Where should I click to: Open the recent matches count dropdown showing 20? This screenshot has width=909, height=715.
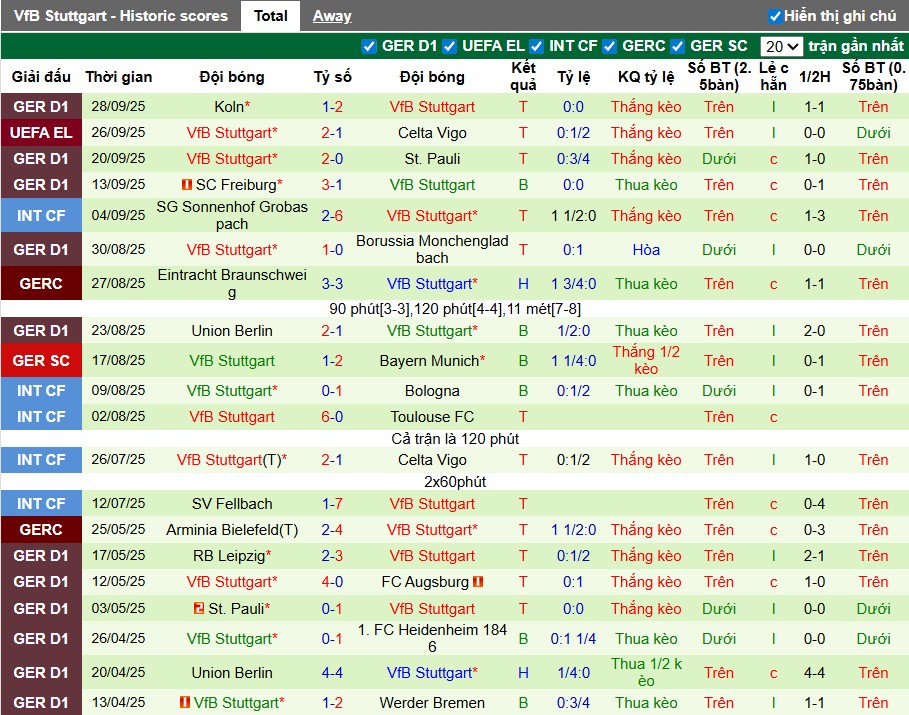tap(779, 45)
